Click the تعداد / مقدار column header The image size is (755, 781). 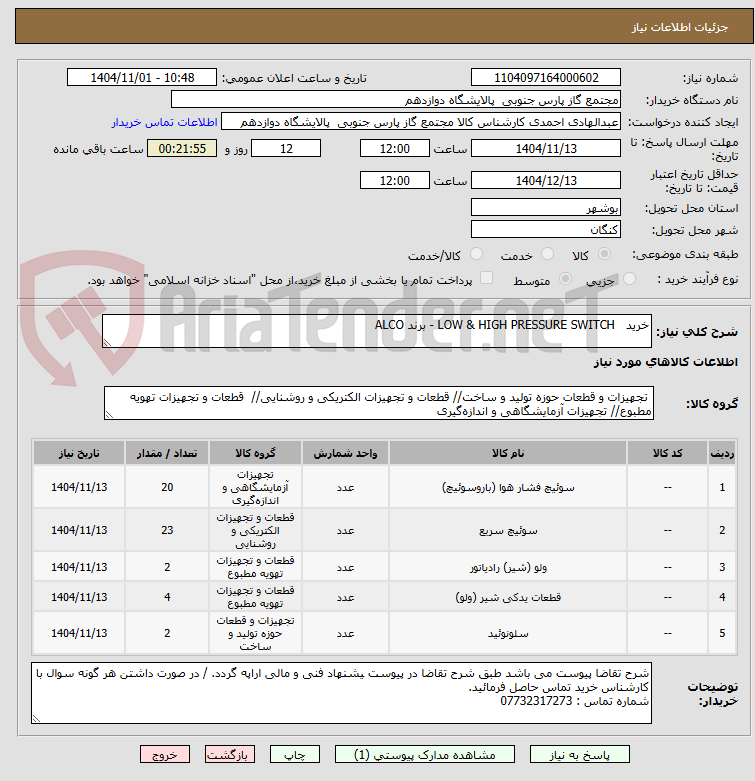tap(167, 453)
